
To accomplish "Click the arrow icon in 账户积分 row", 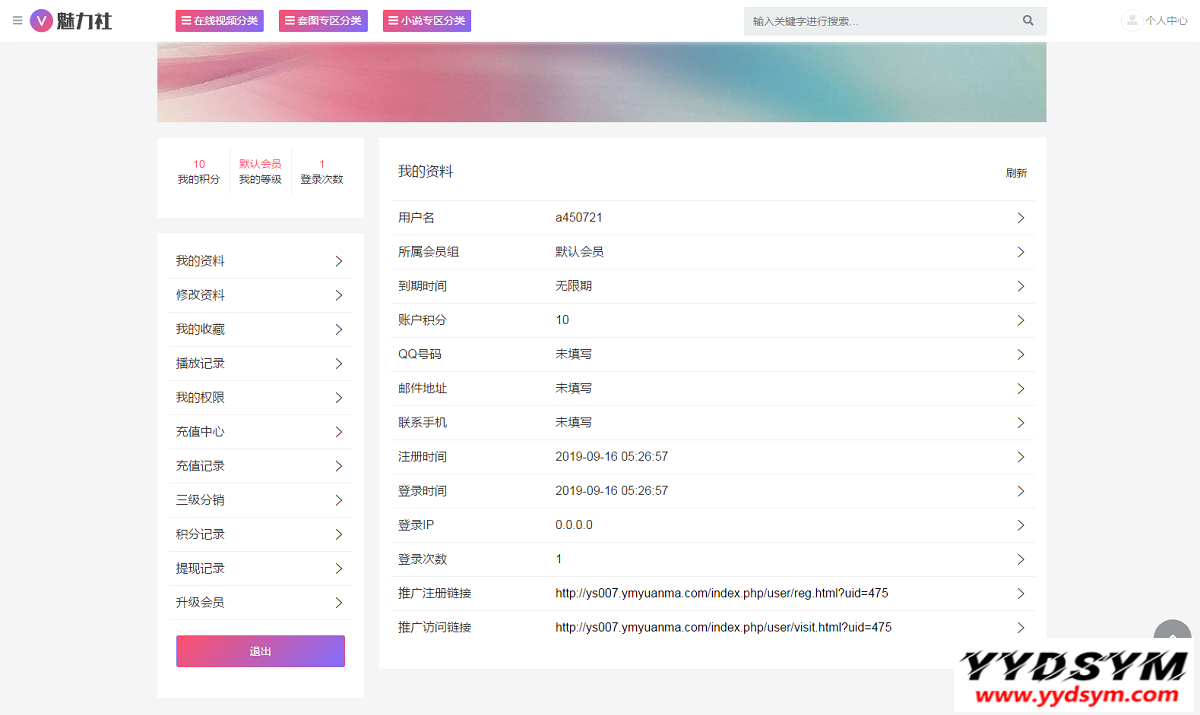I will point(1020,320).
